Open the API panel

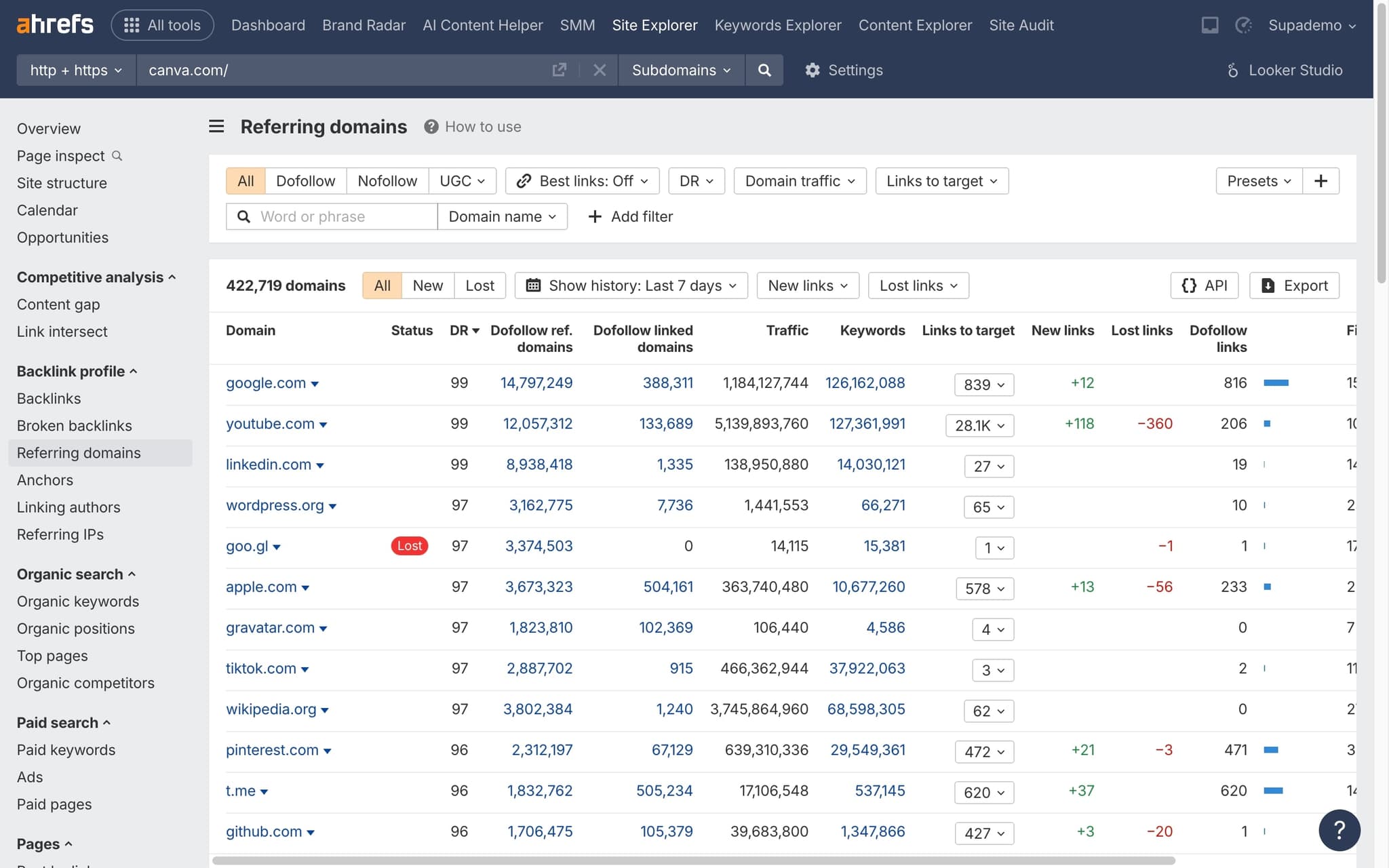pyautogui.click(x=1205, y=285)
